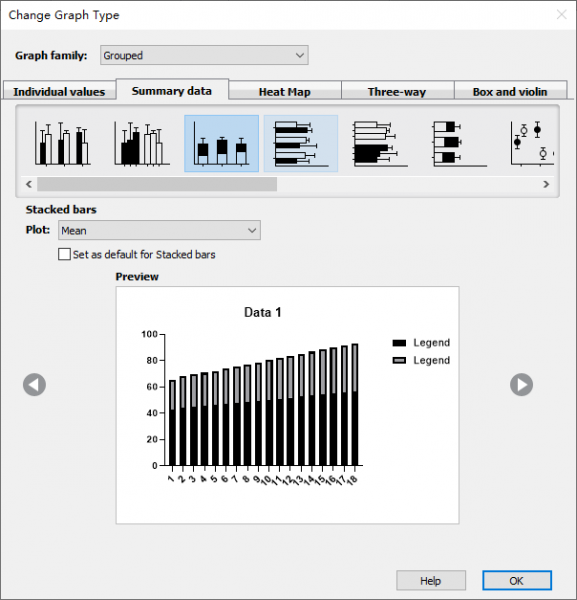Choose the horizontal interleaved bars icon
Screen dimensions: 577x600
301,143
